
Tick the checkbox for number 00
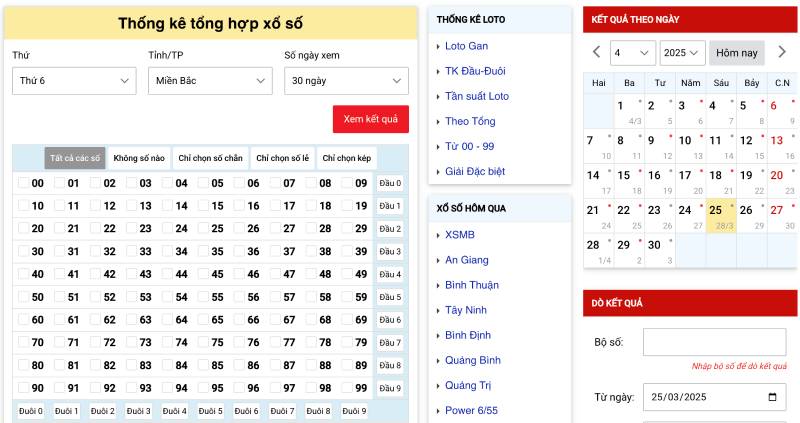[x=23, y=183]
